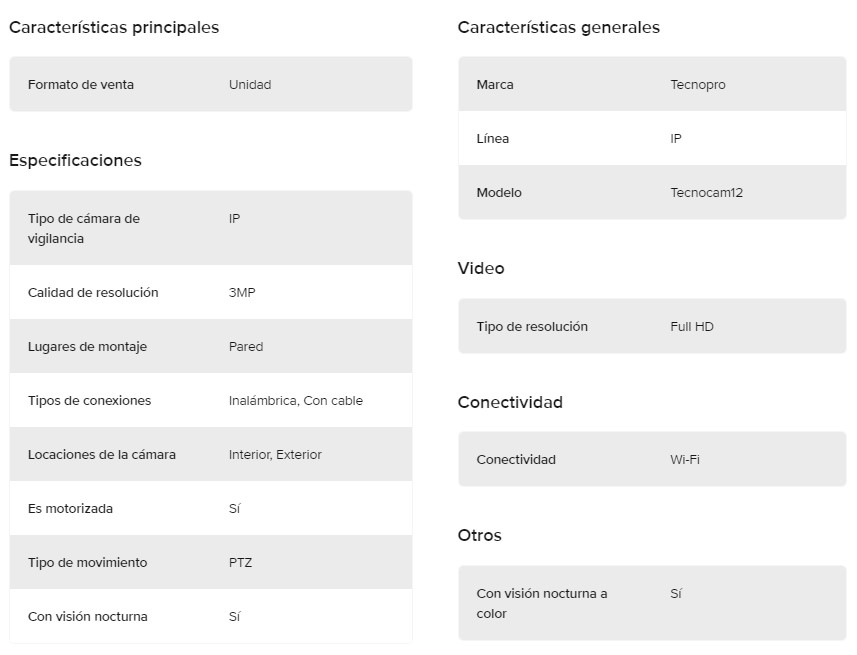Viewport: 857px width, 655px height.
Task: Click the 'Con visión nocturna a color' label
Action: click(542, 604)
